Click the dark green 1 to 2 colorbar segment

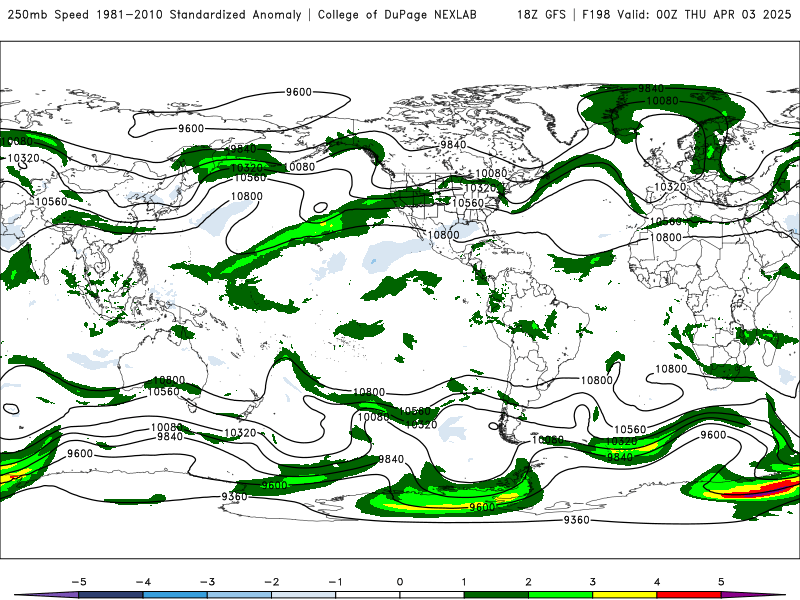(496, 595)
